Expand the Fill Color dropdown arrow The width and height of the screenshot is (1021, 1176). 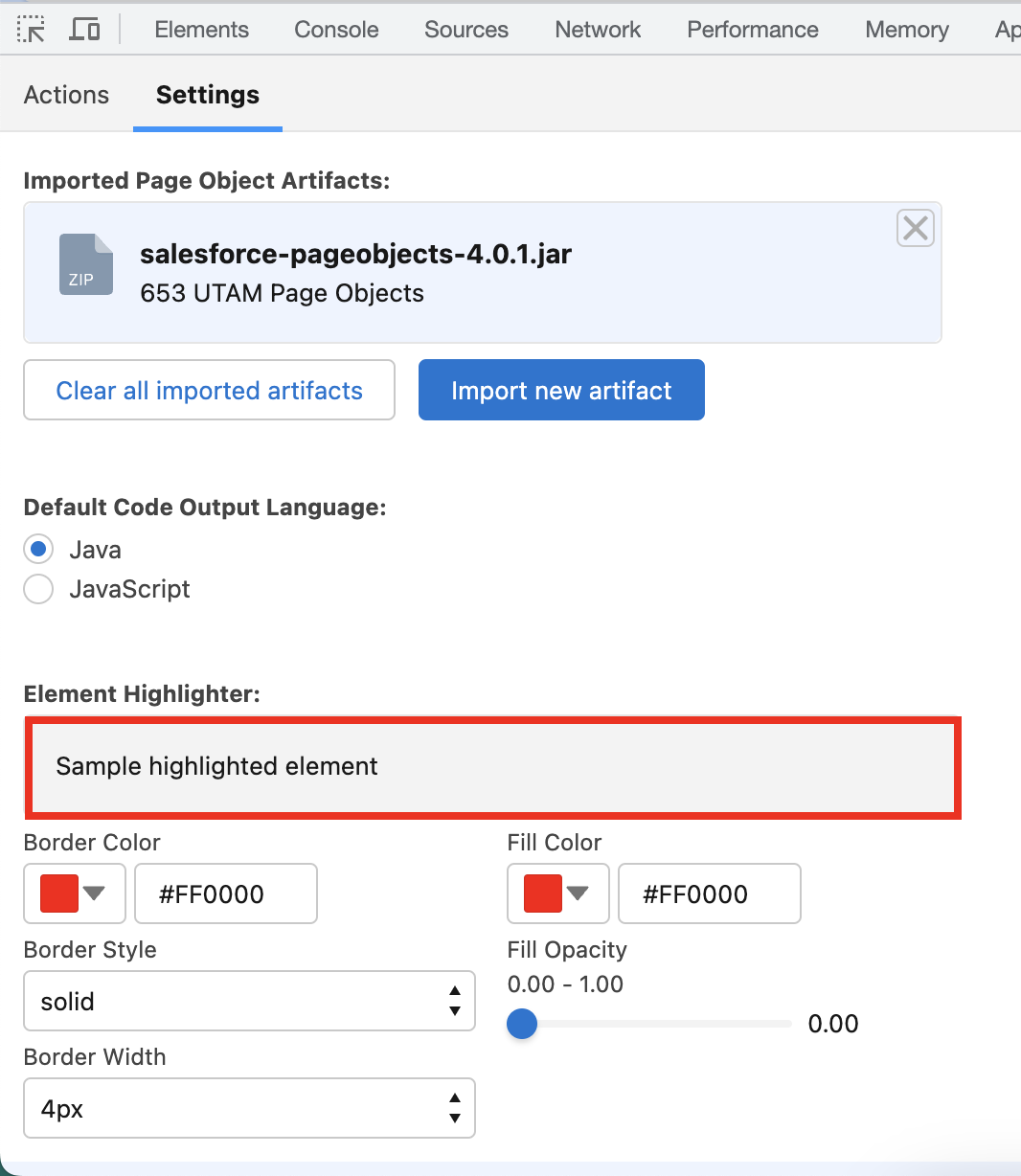(x=579, y=893)
